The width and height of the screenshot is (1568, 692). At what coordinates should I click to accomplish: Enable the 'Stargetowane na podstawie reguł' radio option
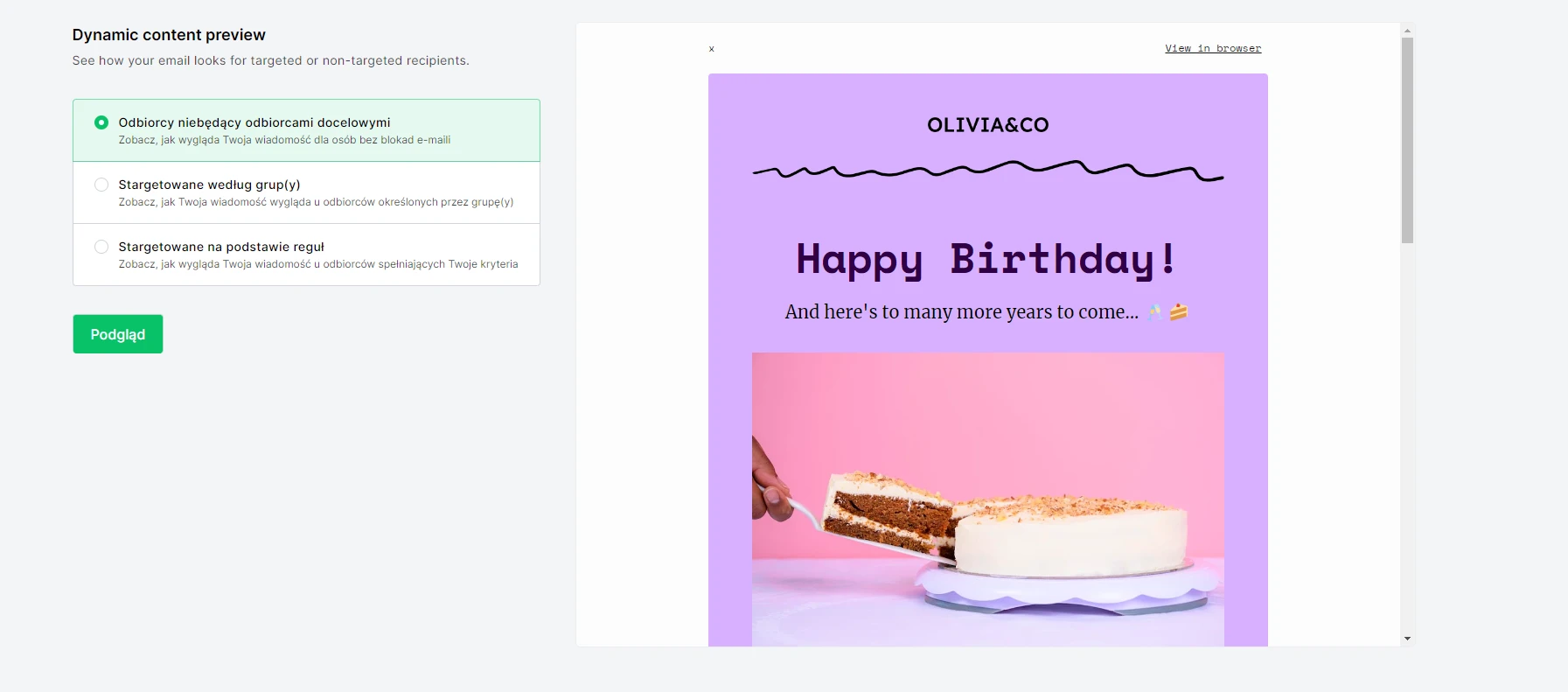[x=101, y=247]
